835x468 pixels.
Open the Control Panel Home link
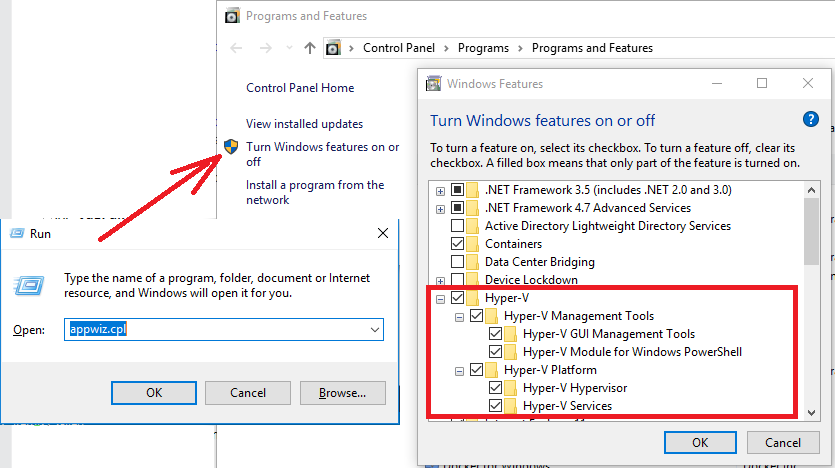click(x=300, y=88)
